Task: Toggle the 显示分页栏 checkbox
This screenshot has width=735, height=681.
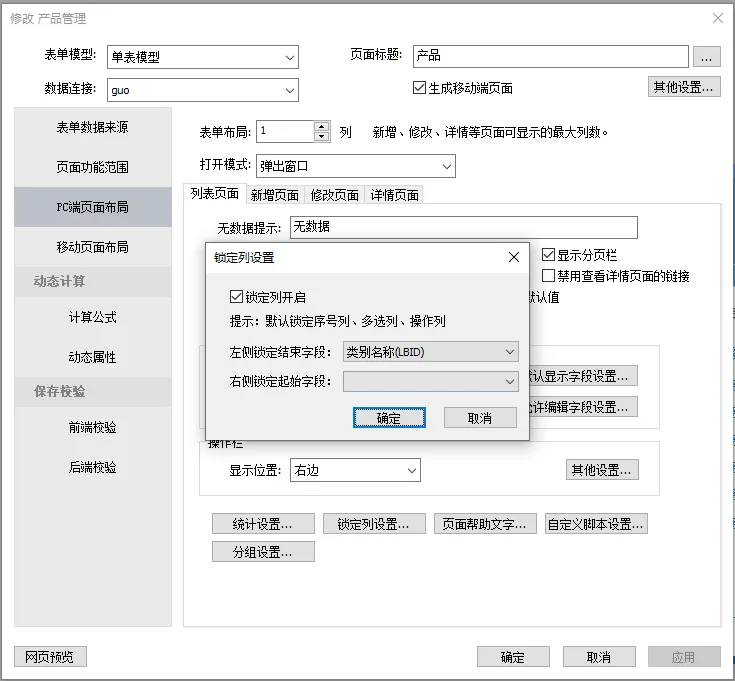Action: point(548,256)
